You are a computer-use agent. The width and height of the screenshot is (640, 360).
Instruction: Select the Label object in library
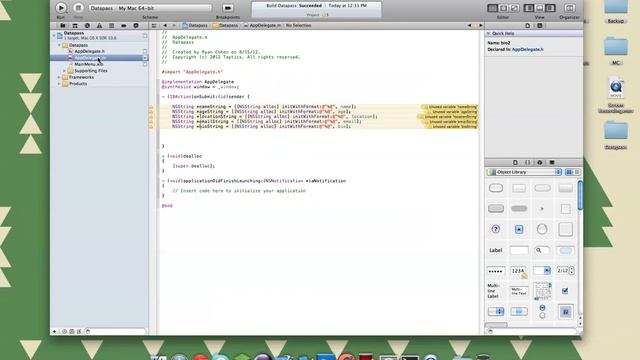pyautogui.click(x=496, y=250)
